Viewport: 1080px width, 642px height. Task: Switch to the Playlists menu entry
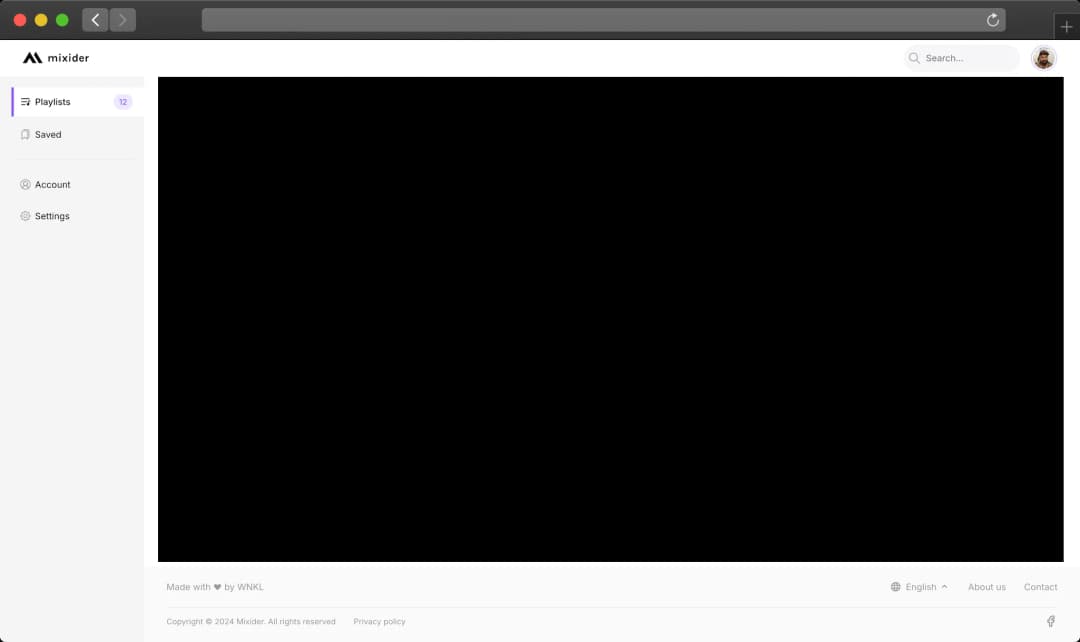[52, 101]
